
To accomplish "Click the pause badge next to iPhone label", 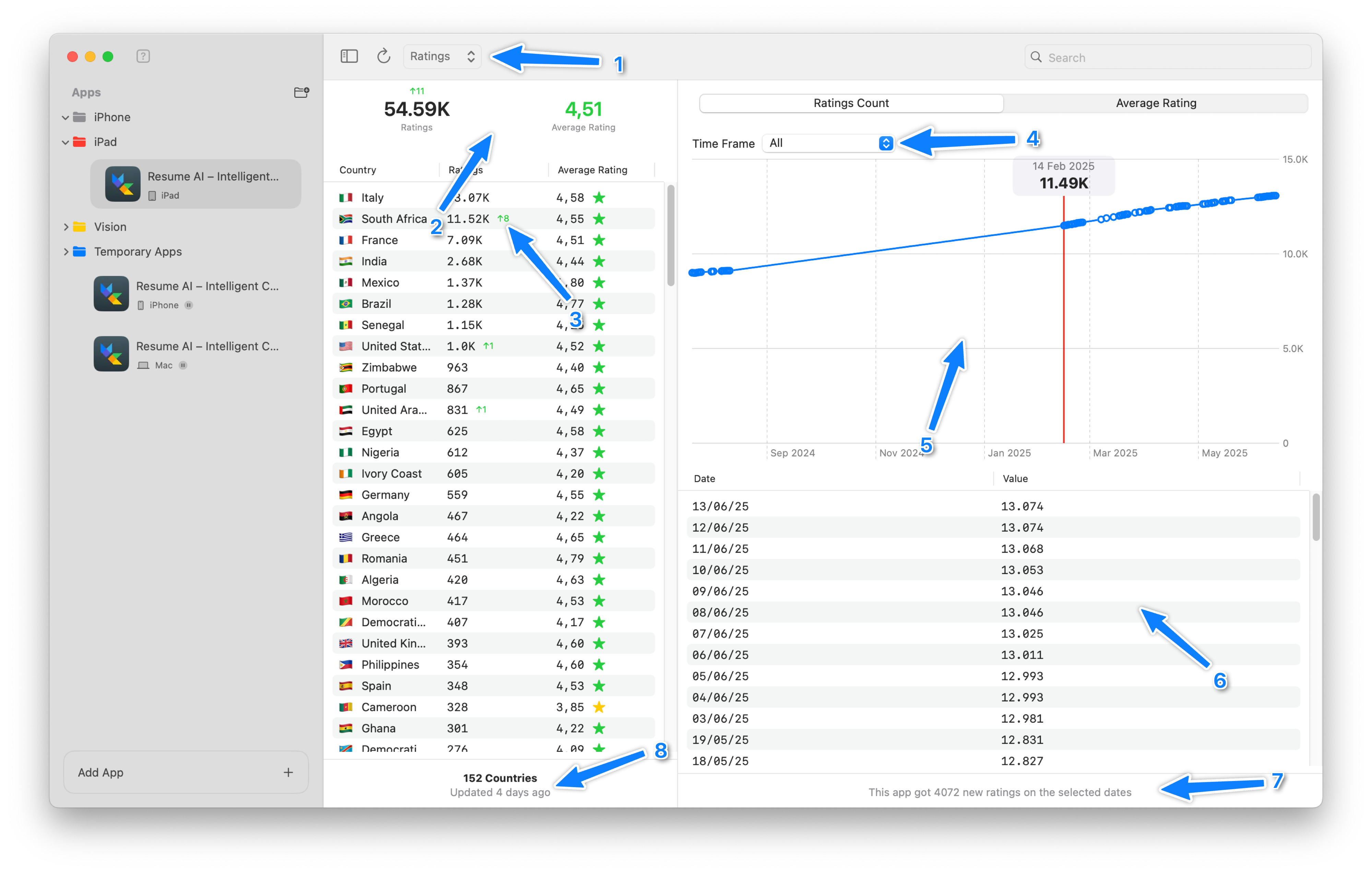I will 189,305.
